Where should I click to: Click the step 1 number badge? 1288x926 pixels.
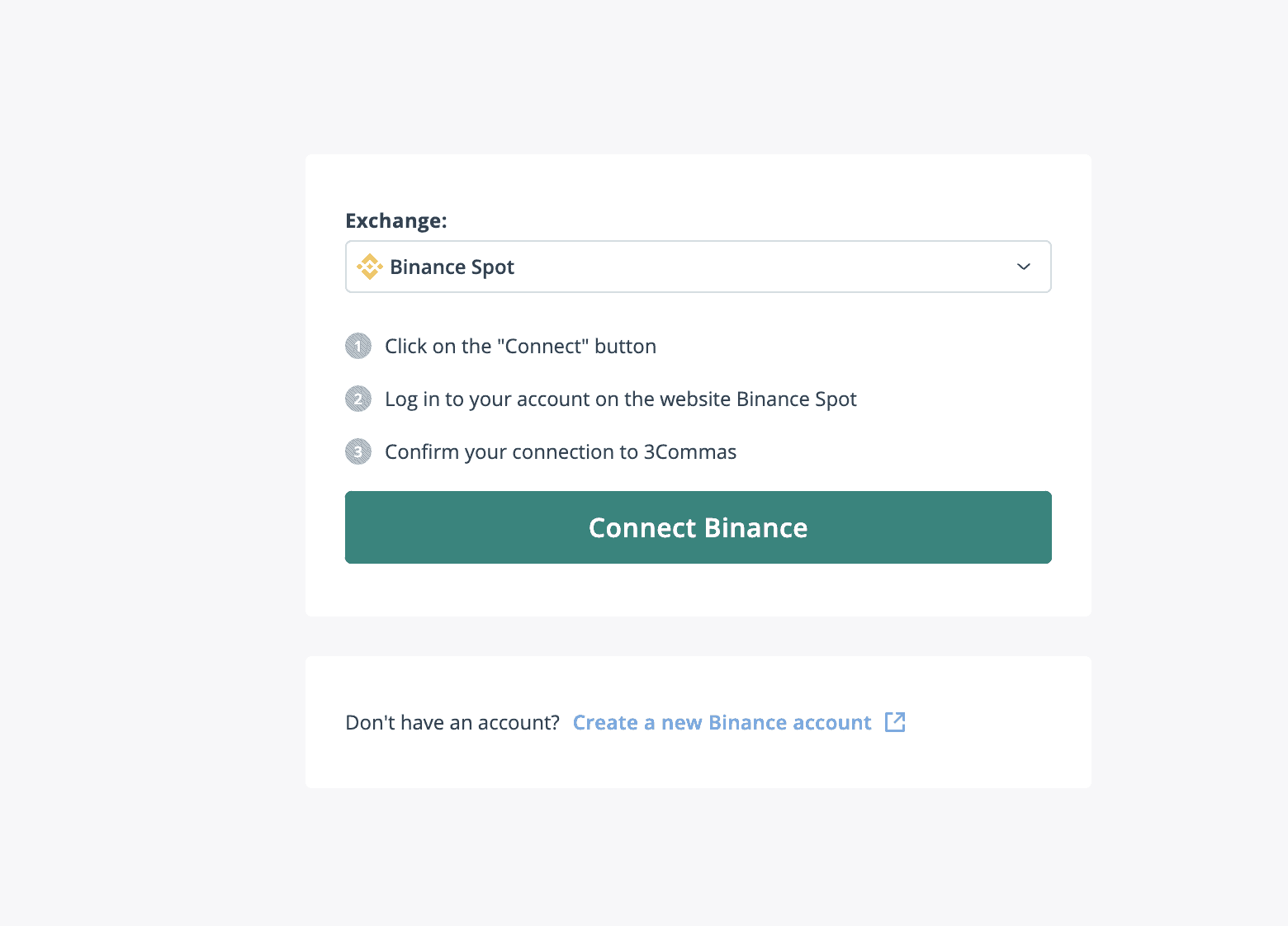click(x=358, y=346)
